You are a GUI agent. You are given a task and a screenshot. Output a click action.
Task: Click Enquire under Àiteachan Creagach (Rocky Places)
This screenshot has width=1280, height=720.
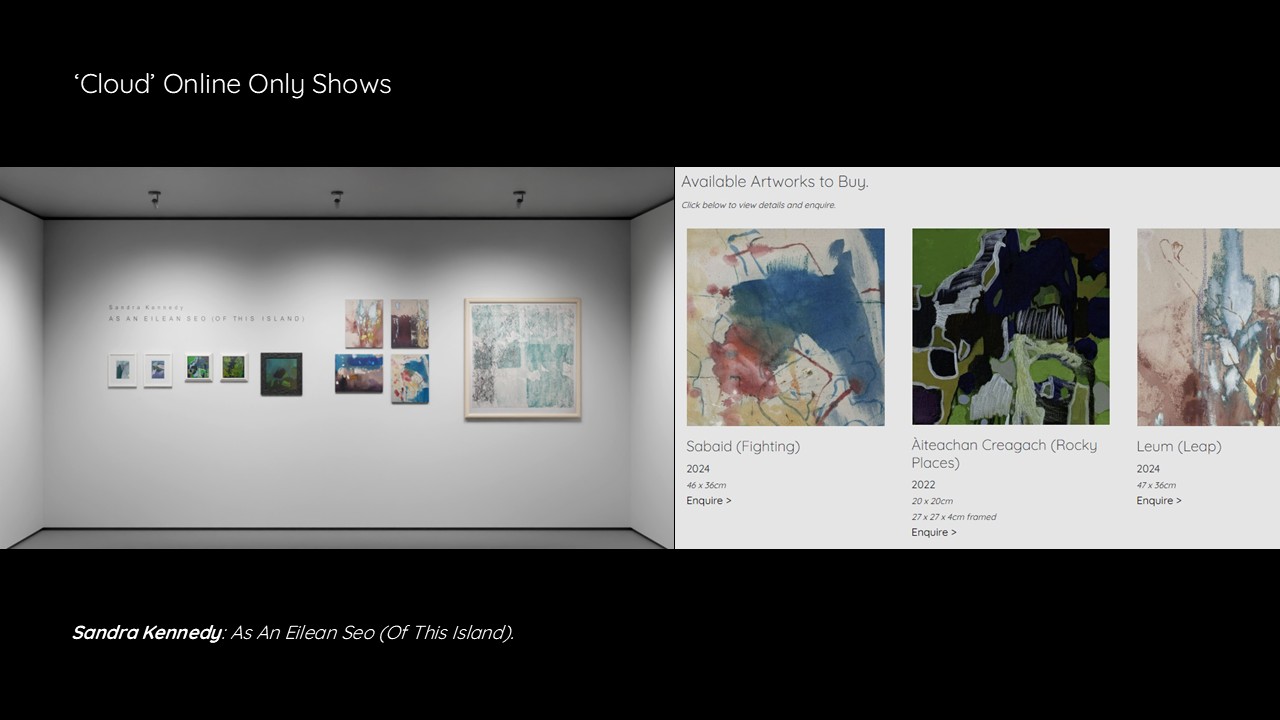(934, 532)
